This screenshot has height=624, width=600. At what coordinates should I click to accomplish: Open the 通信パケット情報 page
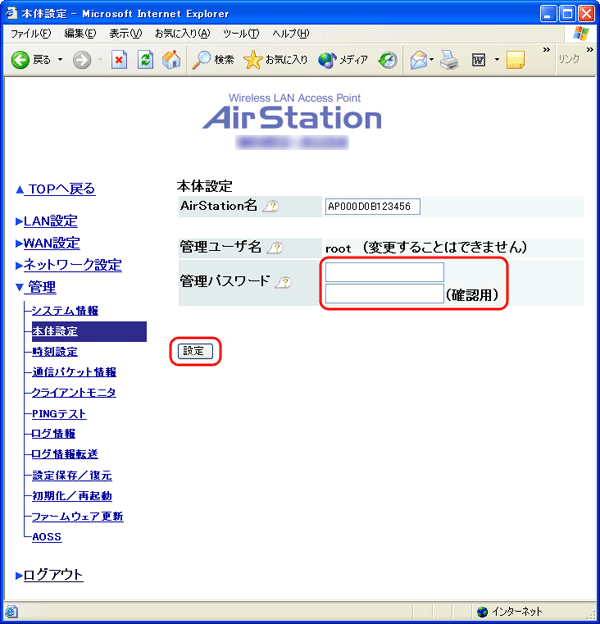click(x=74, y=372)
